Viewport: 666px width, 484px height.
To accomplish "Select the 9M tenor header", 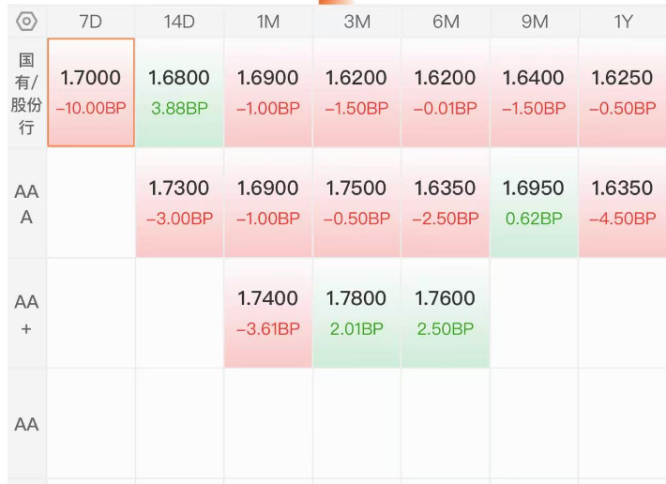I will [x=534, y=21].
